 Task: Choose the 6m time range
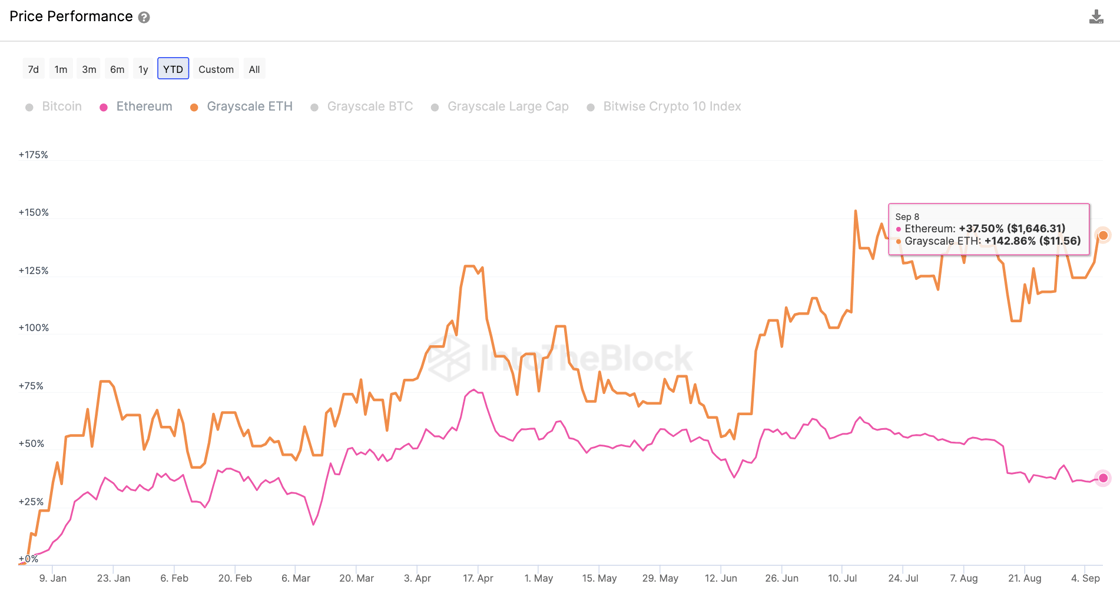tap(117, 69)
